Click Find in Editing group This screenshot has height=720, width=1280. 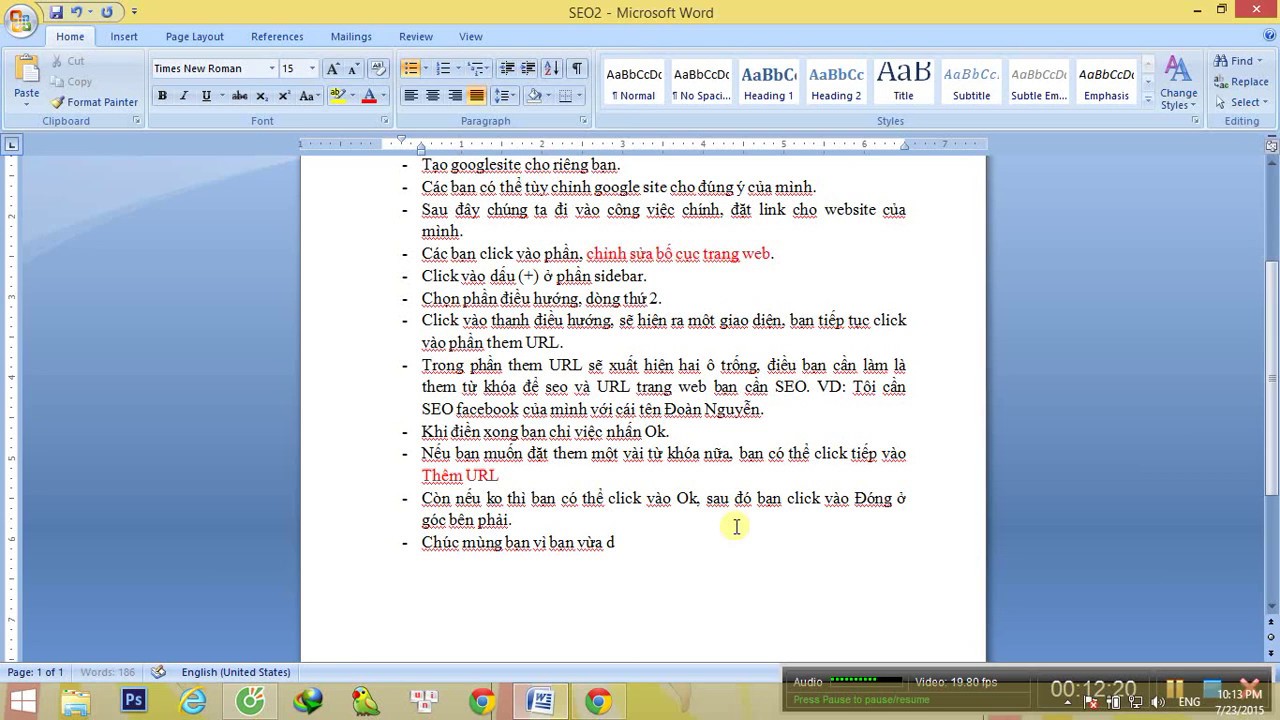pos(1240,61)
